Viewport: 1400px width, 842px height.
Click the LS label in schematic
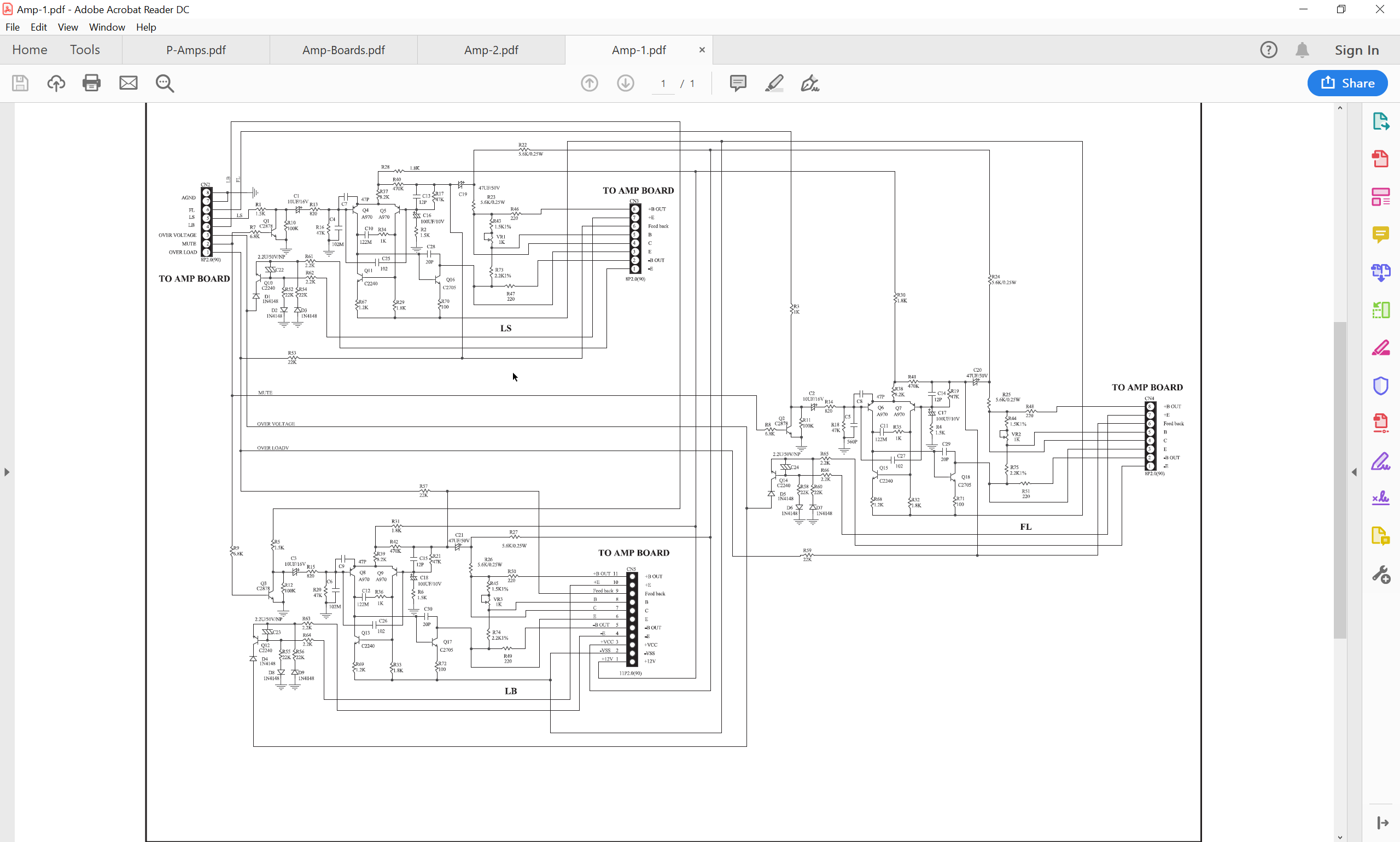[x=506, y=328]
